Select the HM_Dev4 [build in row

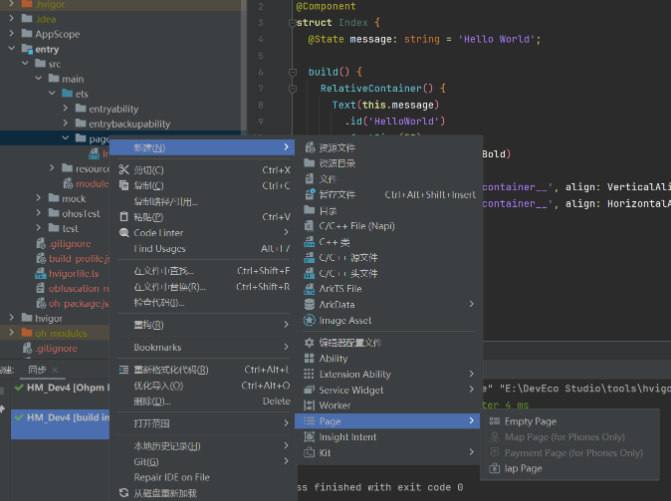60,424
